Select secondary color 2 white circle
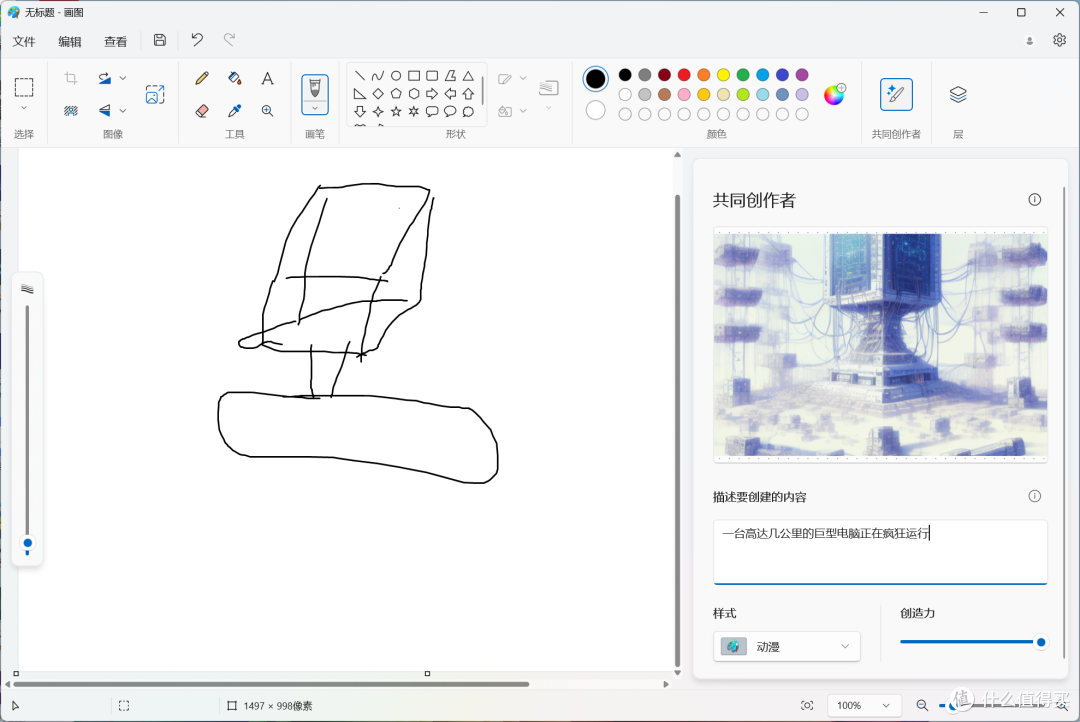The image size is (1080, 722). 596,110
